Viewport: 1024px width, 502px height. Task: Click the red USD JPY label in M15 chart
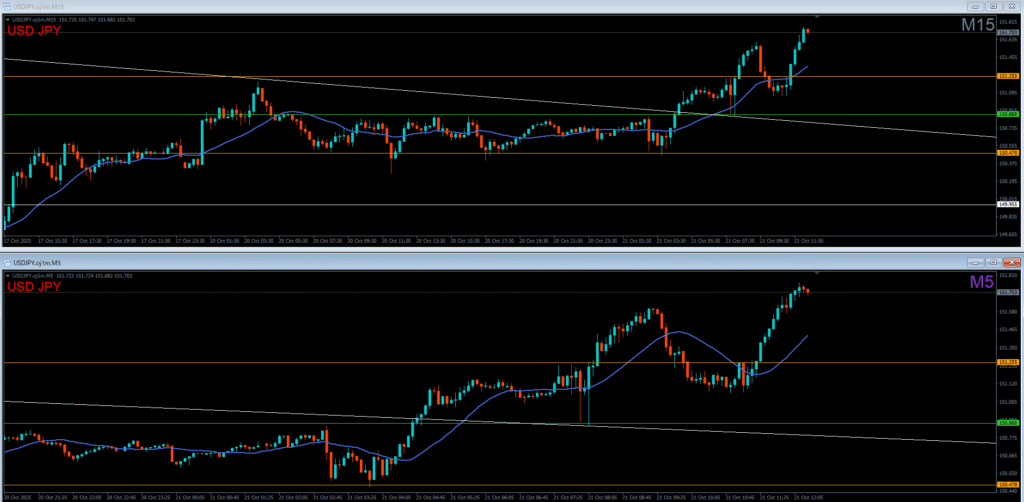34,31
